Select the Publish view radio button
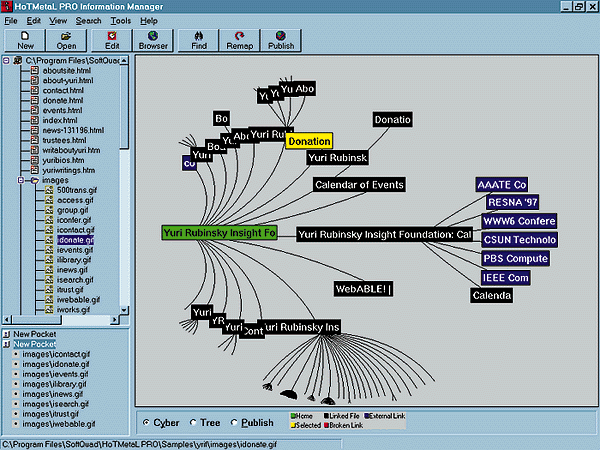Image resolution: width=600 pixels, height=450 pixels. (x=234, y=422)
